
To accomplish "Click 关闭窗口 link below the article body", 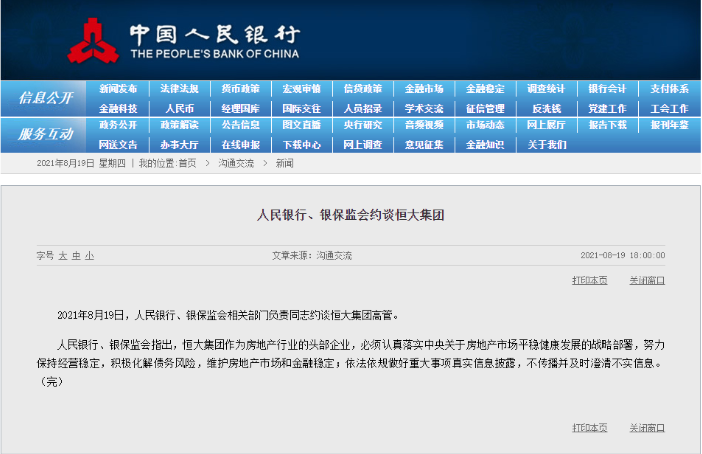I will tap(647, 428).
